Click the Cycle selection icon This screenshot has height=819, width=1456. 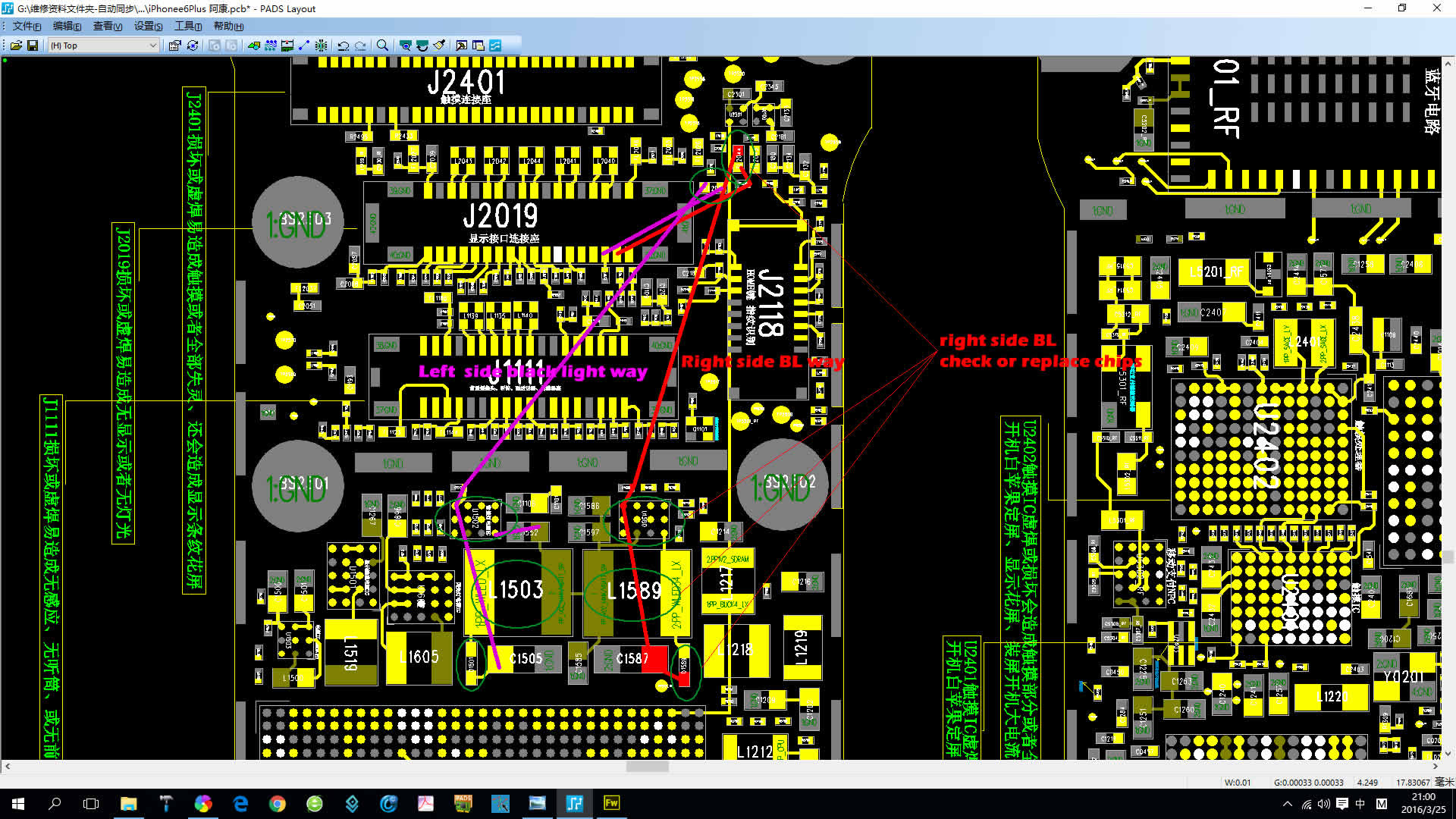coord(193,45)
